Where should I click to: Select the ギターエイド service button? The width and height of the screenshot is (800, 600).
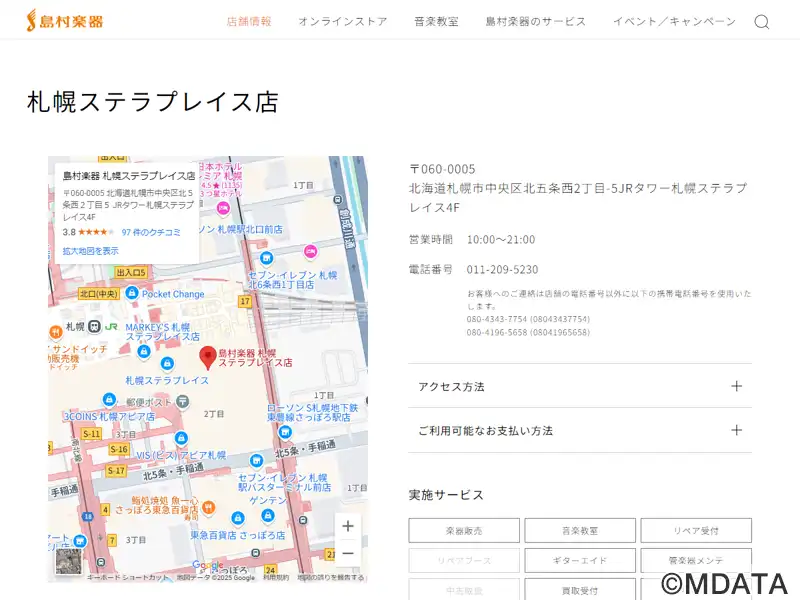[x=580, y=560]
